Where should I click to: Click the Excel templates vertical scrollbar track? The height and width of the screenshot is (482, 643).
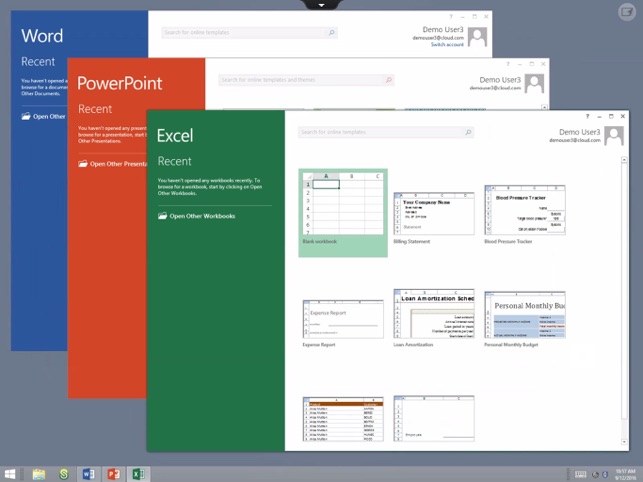(624, 300)
